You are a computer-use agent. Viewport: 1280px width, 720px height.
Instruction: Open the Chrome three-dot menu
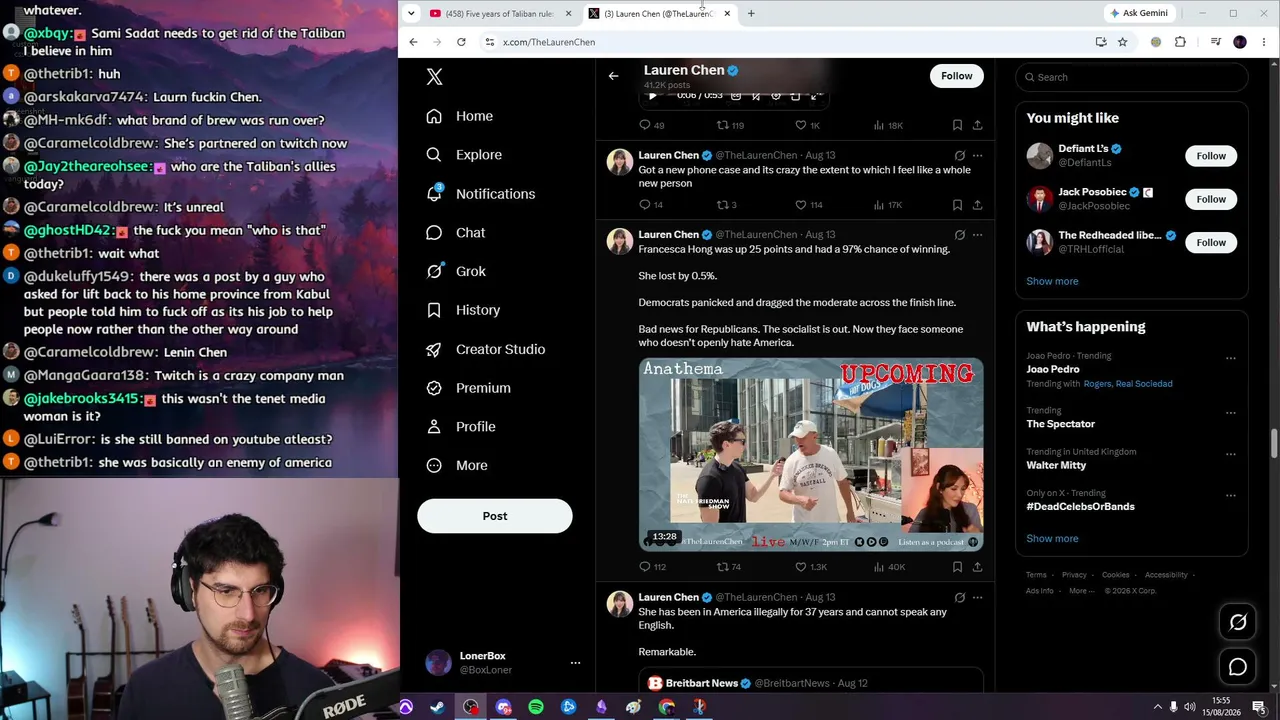pos(1265,42)
